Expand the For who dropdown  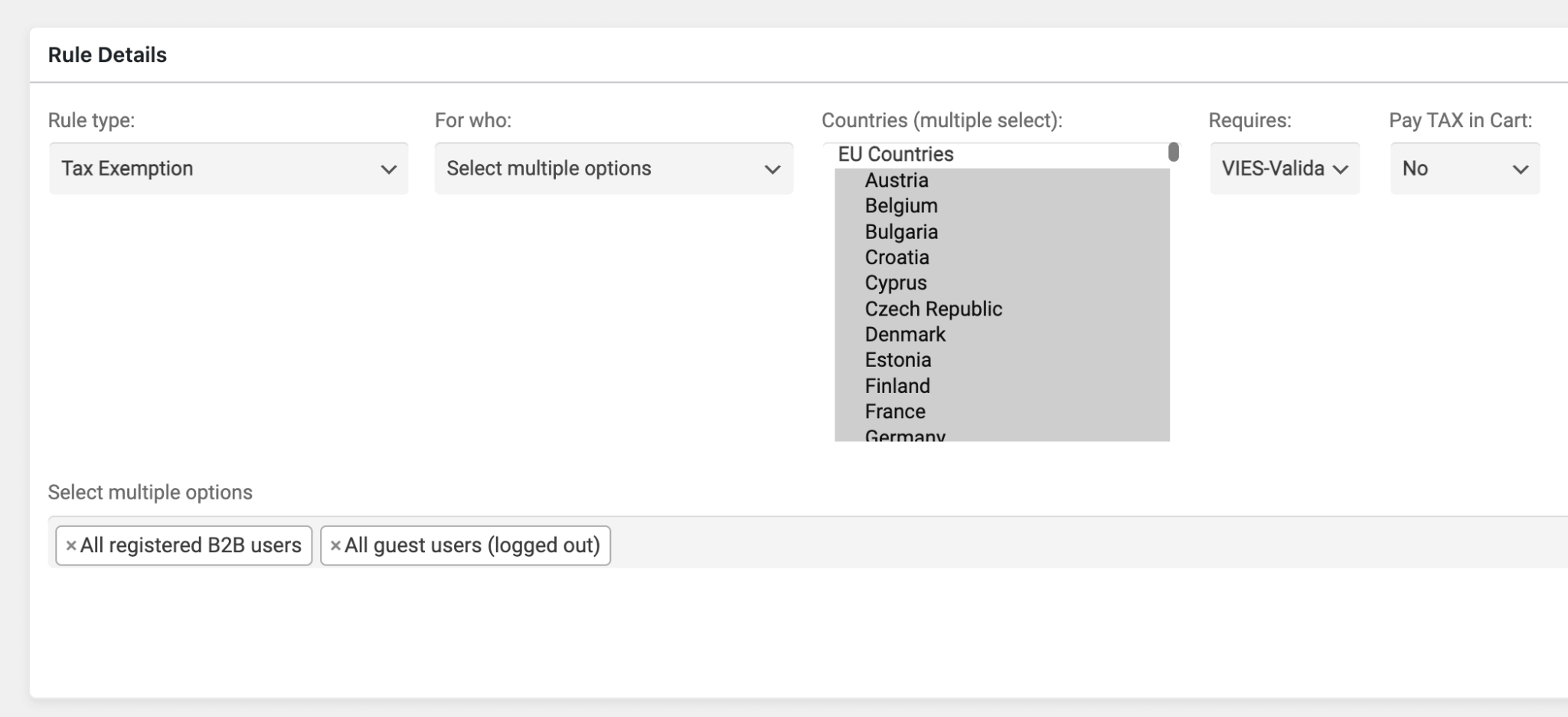(613, 169)
